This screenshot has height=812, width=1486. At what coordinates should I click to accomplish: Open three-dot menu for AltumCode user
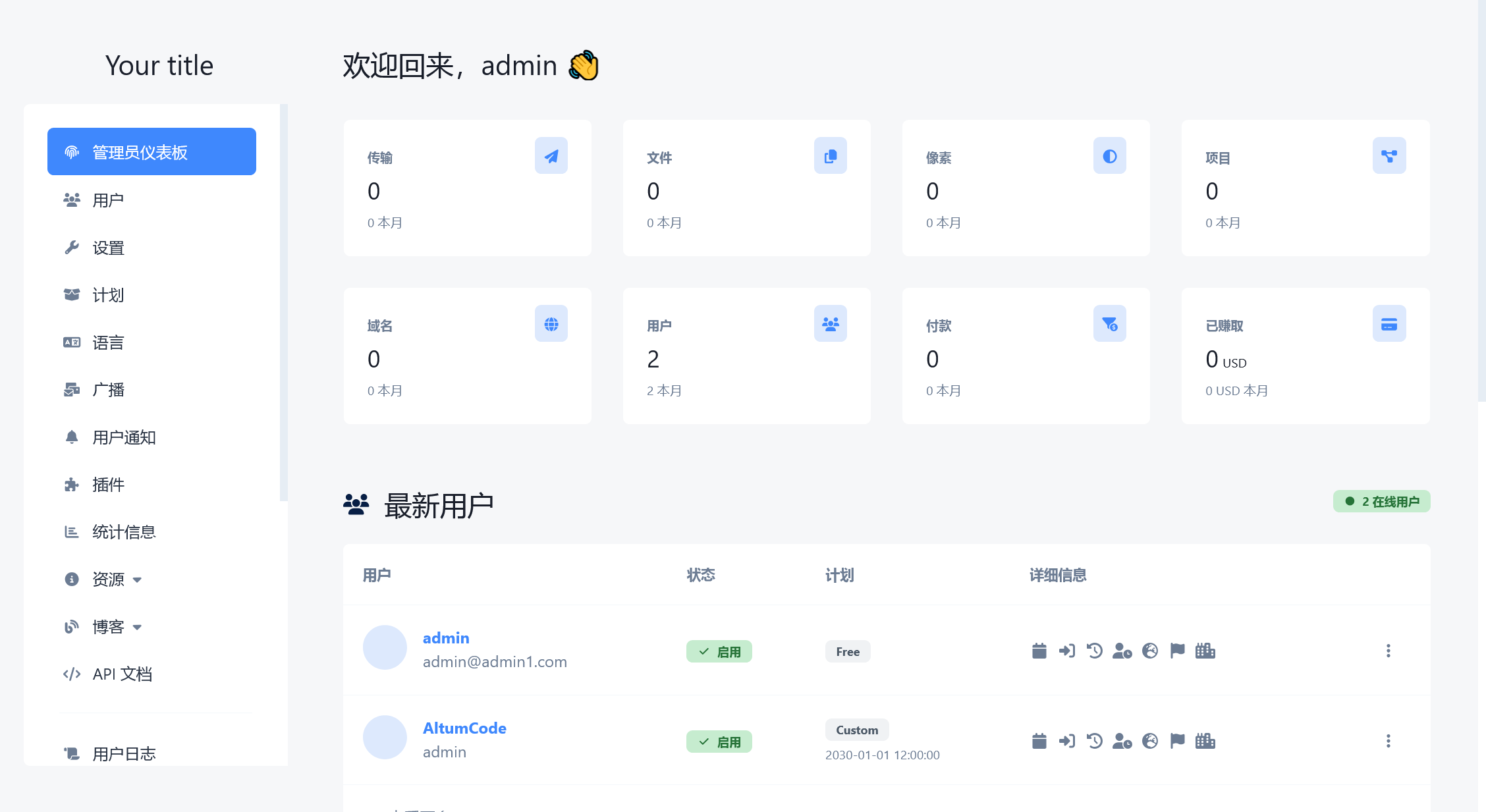pos(1388,741)
